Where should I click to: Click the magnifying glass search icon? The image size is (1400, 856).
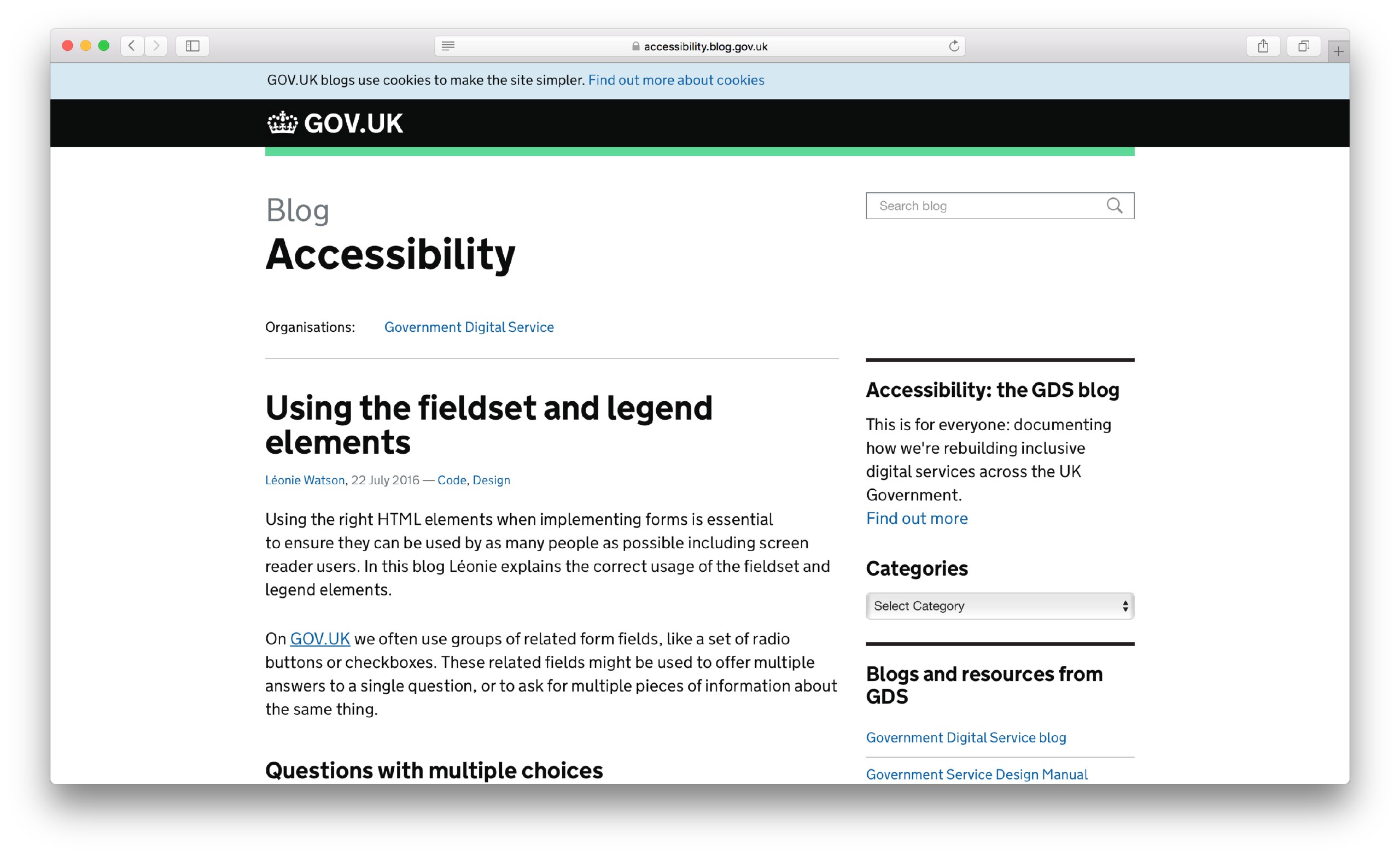coord(1115,206)
